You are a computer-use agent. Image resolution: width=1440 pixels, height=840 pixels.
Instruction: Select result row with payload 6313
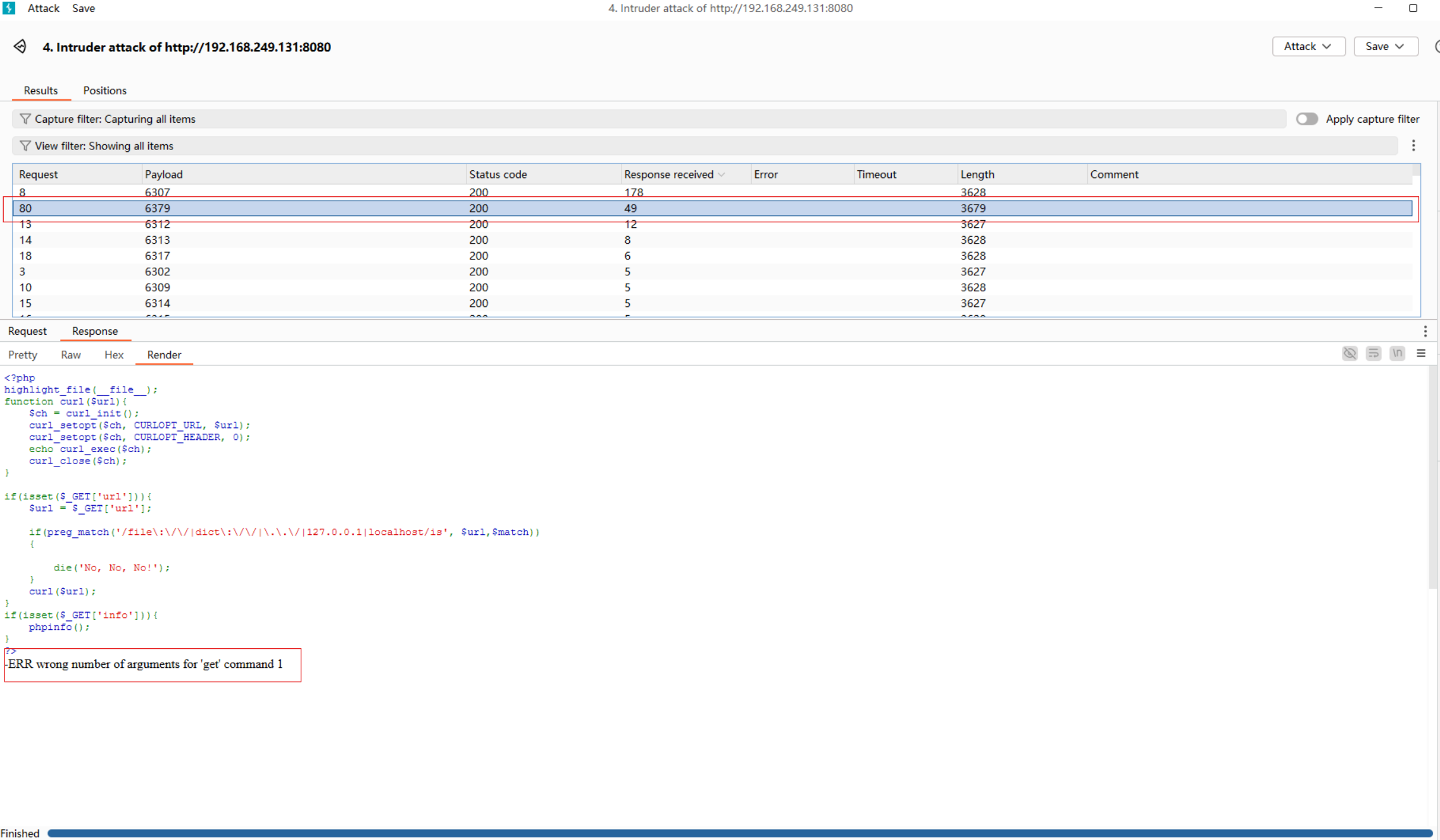[157, 240]
